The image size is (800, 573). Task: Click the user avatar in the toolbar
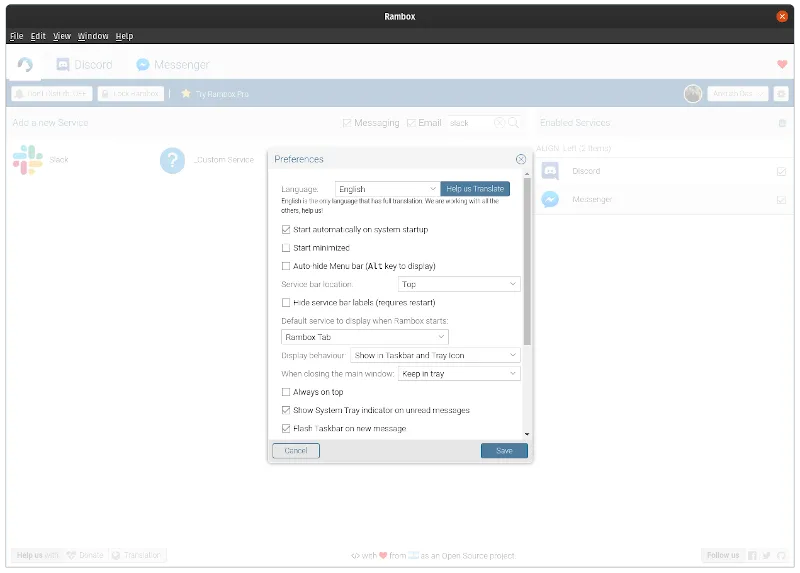(x=692, y=94)
